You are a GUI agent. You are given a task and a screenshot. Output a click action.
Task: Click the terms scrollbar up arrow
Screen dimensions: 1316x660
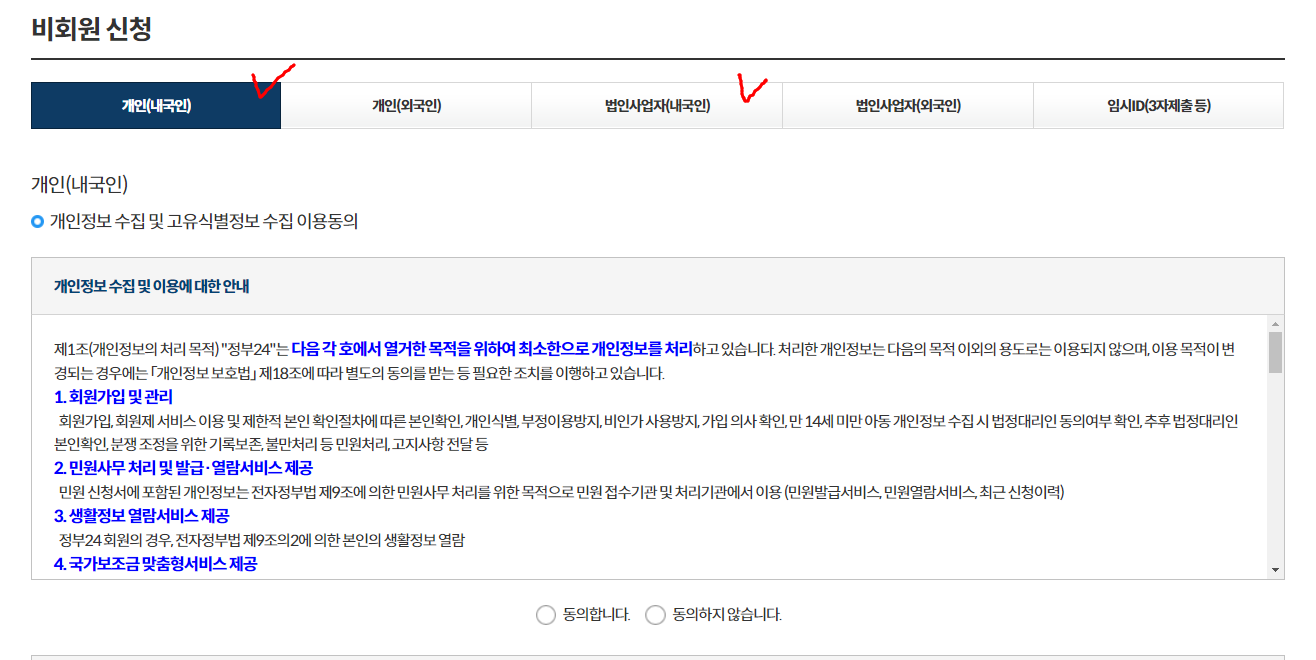pos(1275,323)
